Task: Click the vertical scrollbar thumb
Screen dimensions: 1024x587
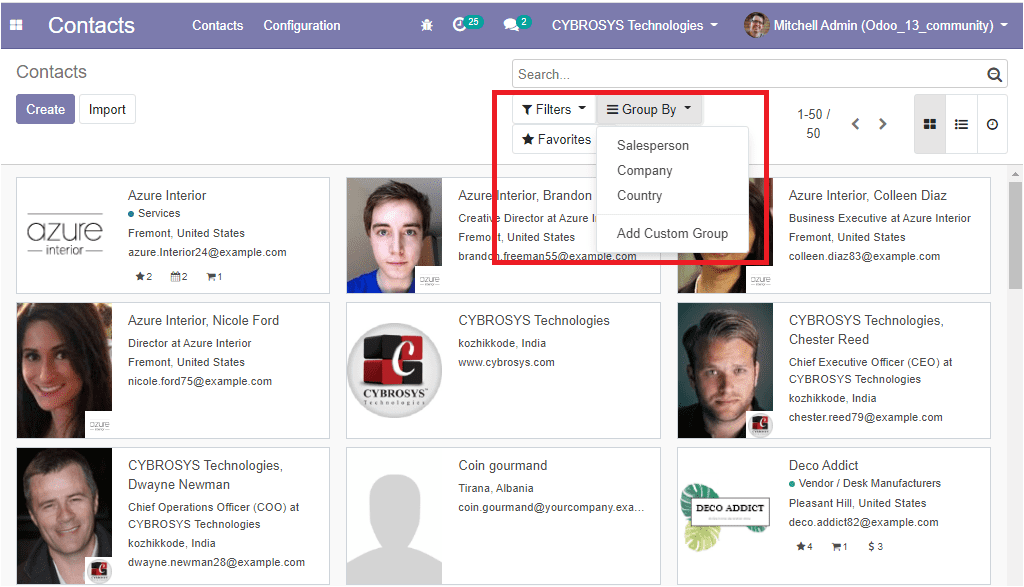Action: [x=1015, y=235]
